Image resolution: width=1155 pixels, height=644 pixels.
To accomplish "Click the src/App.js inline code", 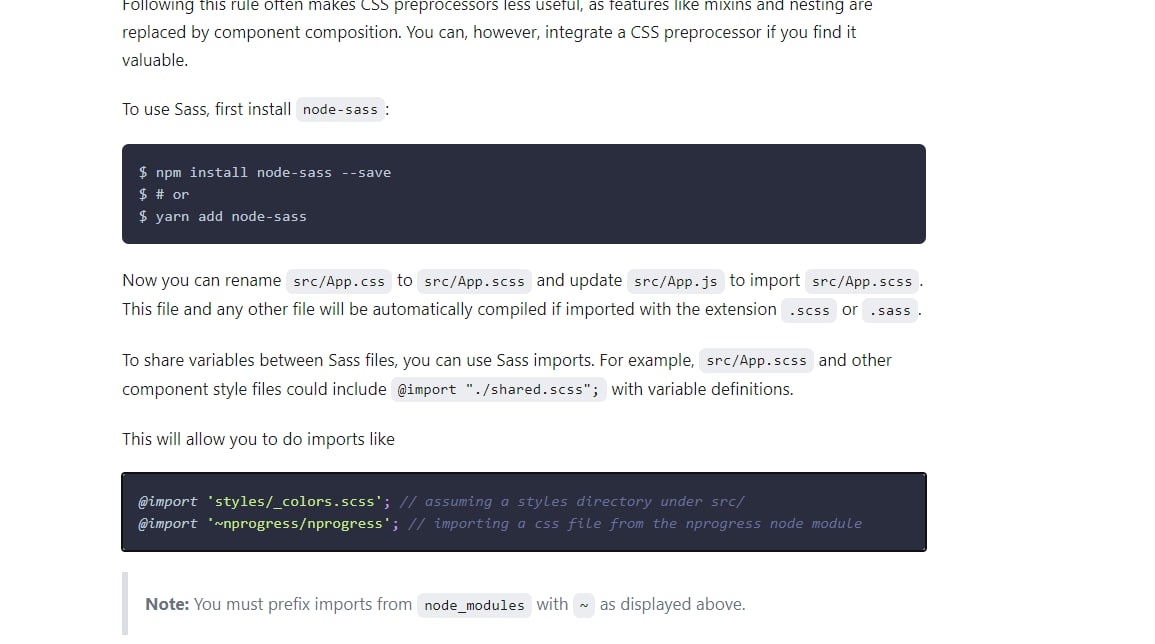I will (x=675, y=282).
